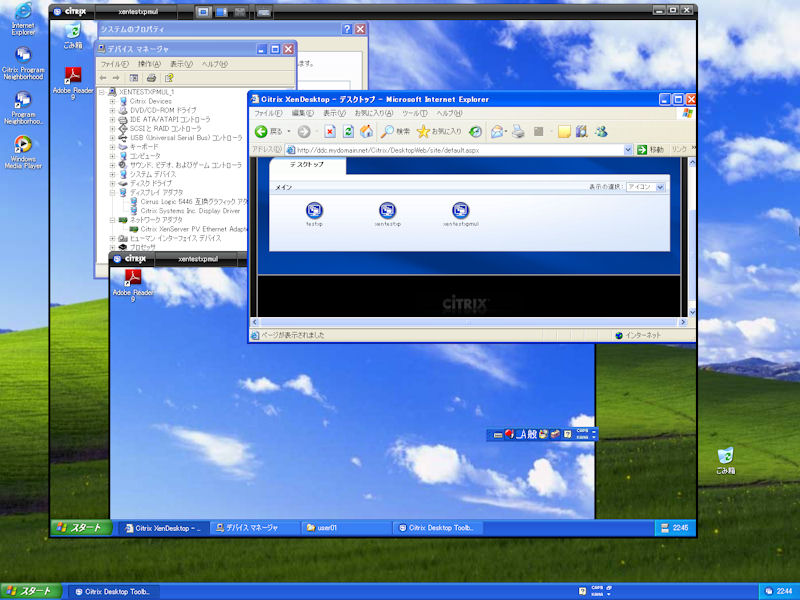Open the IE History icon
This screenshot has height=600, width=800.
click(476, 132)
